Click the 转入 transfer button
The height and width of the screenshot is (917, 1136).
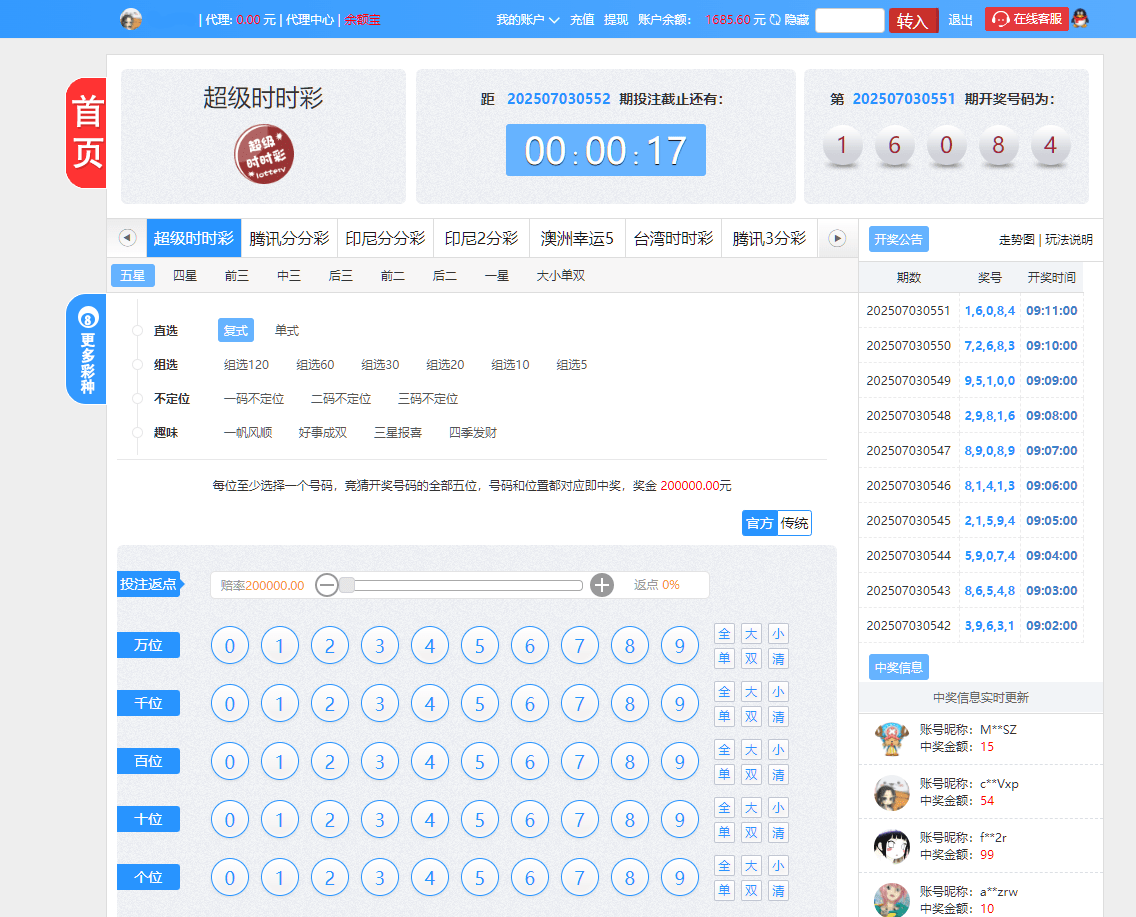click(x=912, y=19)
